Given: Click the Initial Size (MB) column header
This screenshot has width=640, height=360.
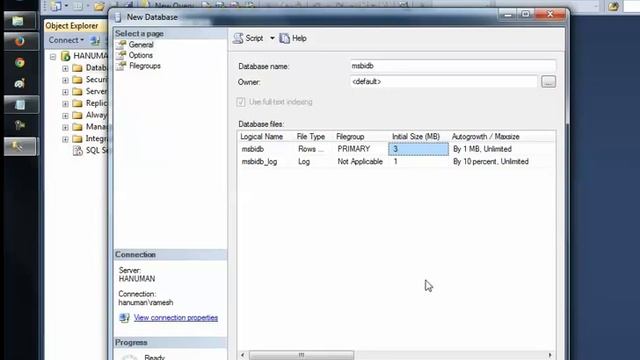Looking at the screenshot, I should click(x=416, y=137).
